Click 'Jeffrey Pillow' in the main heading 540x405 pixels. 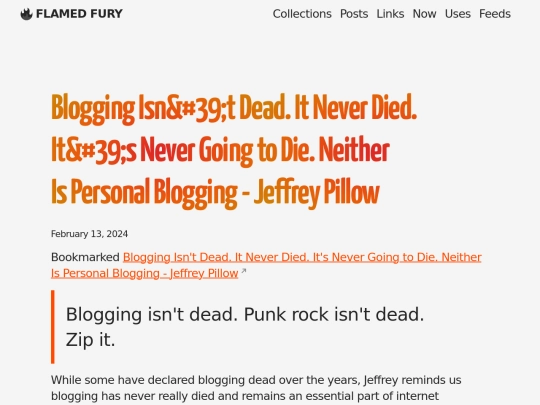point(317,193)
